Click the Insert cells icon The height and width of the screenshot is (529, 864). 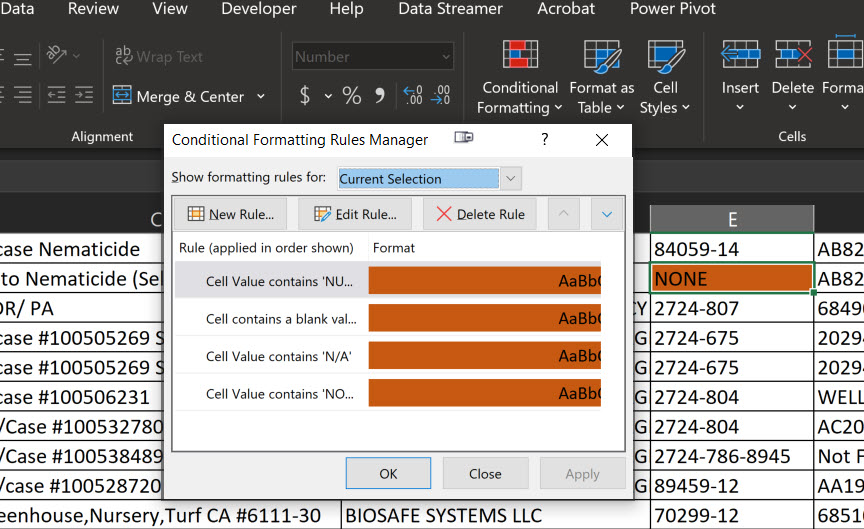click(740, 55)
